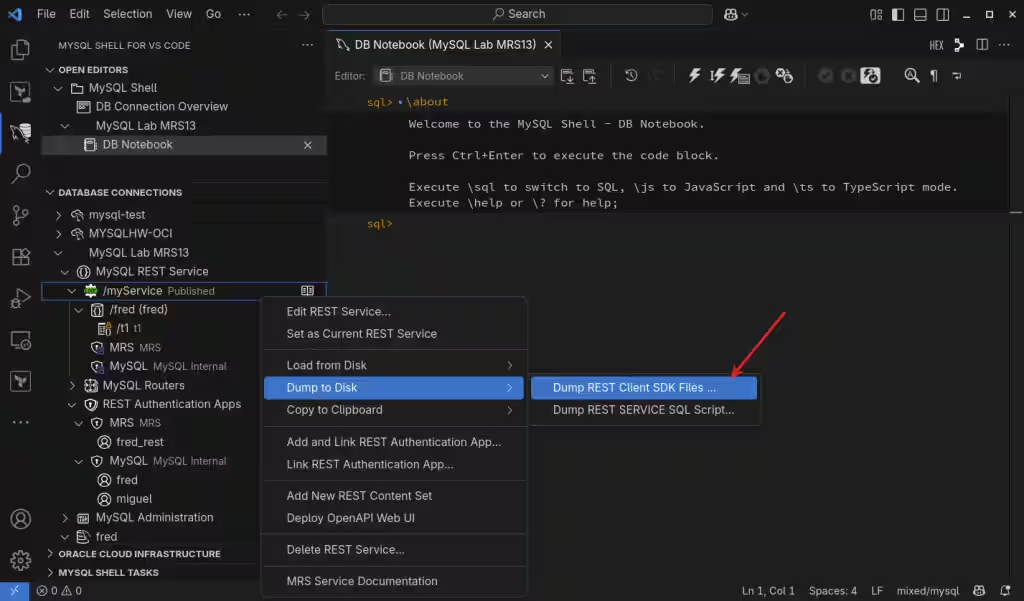Expand the MySQL Administration node
The image size is (1024, 601).
(x=65, y=517)
